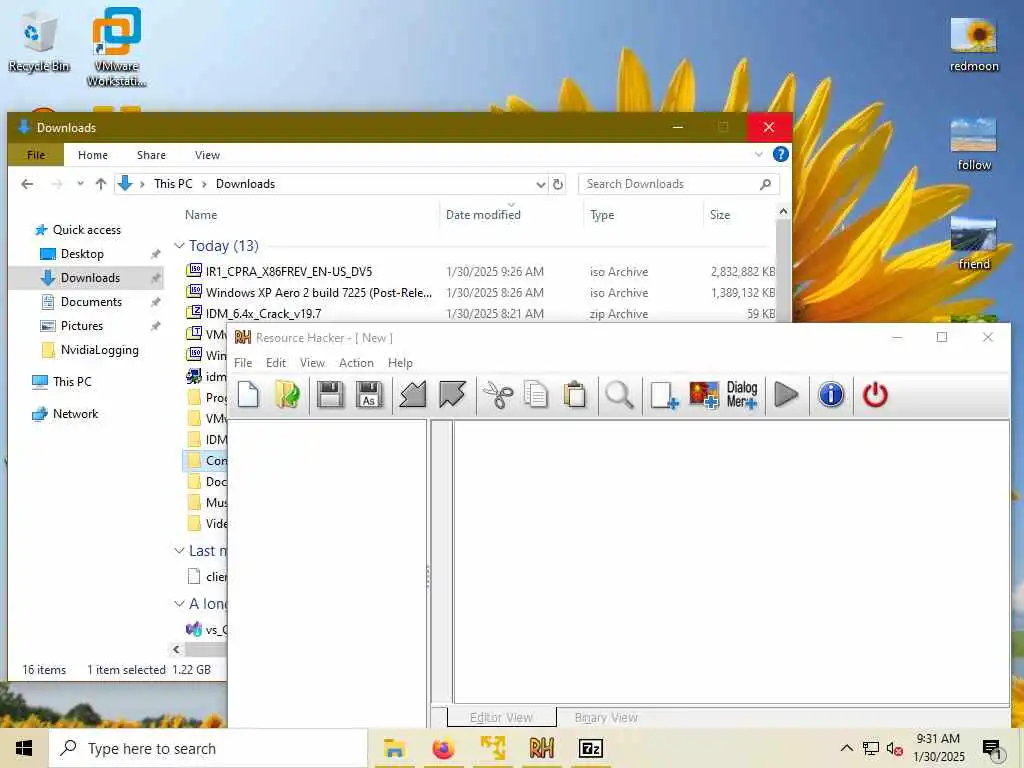
Task: Select Pictures in the navigation pane
Action: click(82, 326)
